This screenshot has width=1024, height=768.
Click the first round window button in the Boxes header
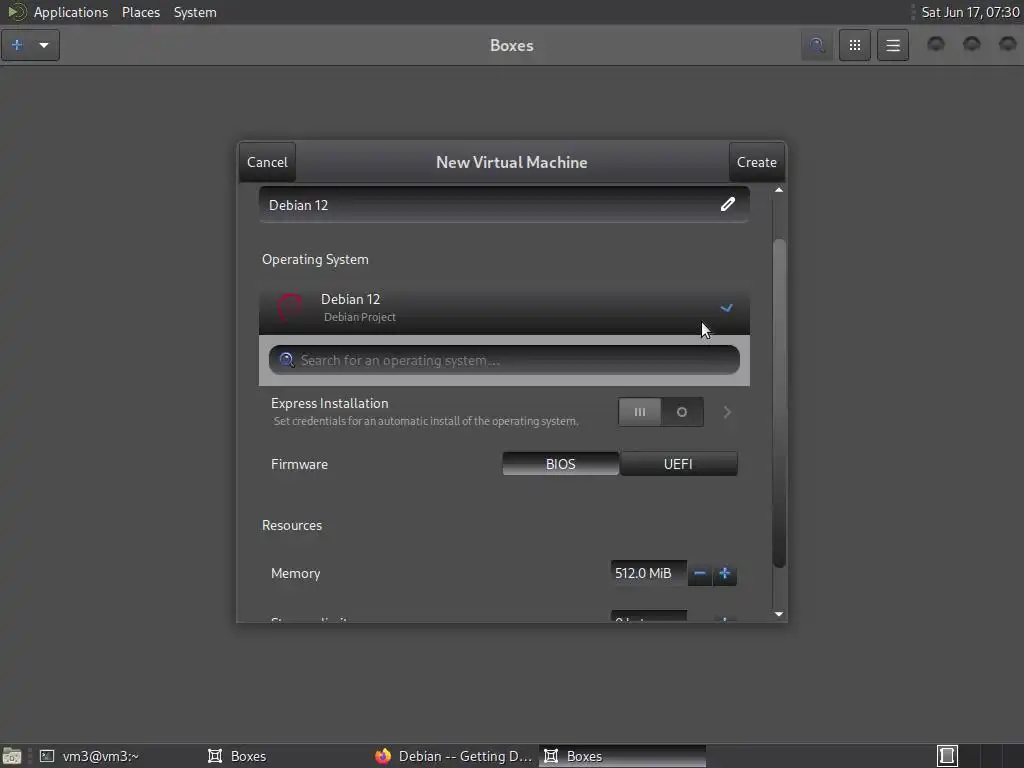(936, 44)
